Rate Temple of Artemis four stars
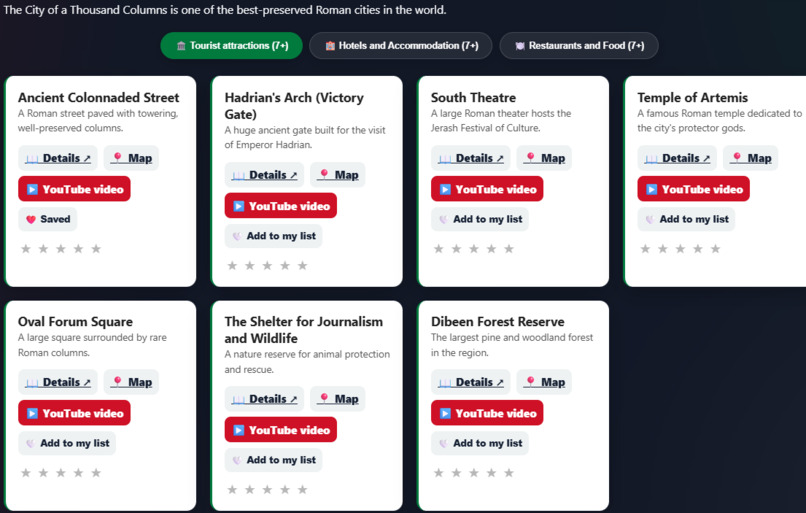806x513 pixels. 698,249
